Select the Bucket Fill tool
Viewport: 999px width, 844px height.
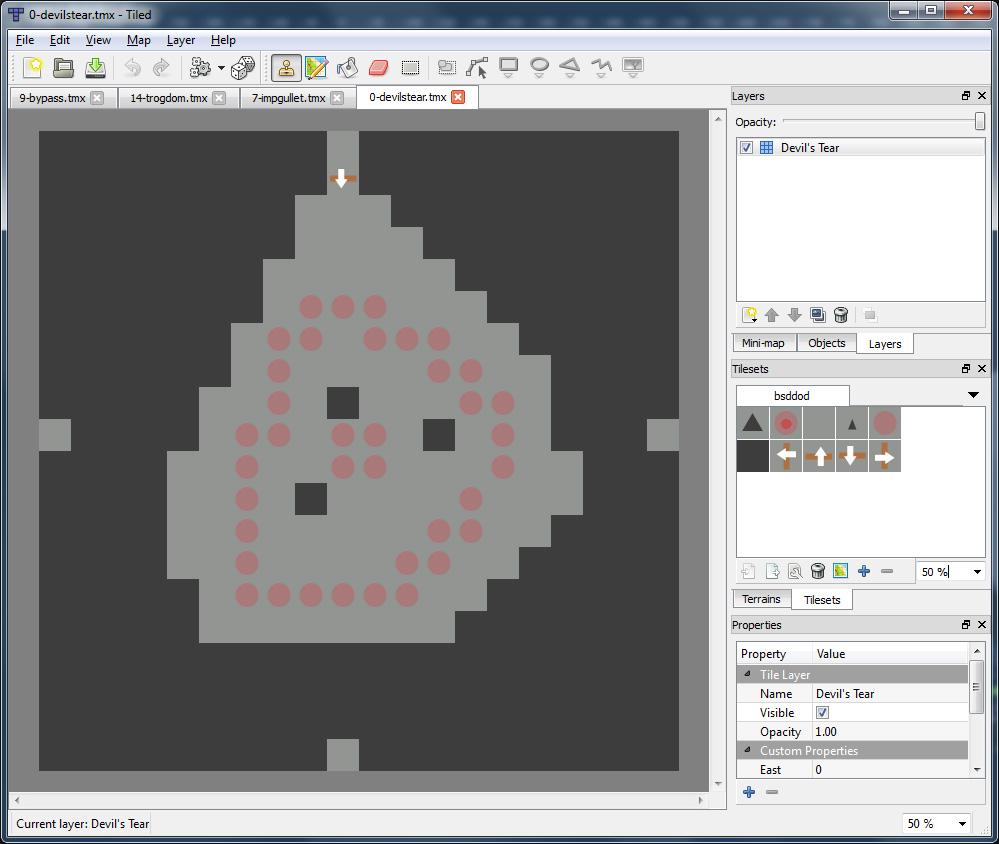(x=347, y=68)
